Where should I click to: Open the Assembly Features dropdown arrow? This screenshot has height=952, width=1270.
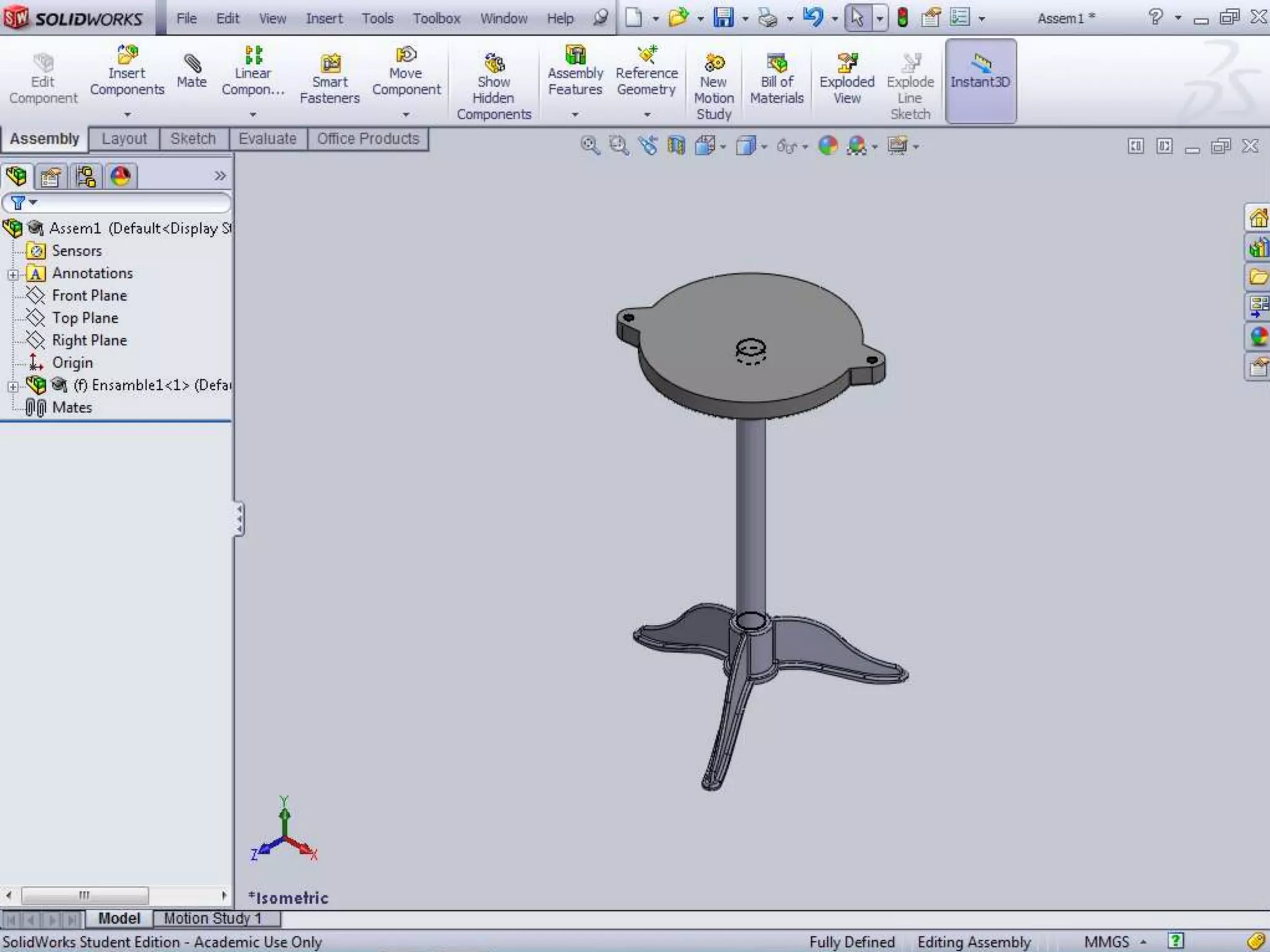575,115
